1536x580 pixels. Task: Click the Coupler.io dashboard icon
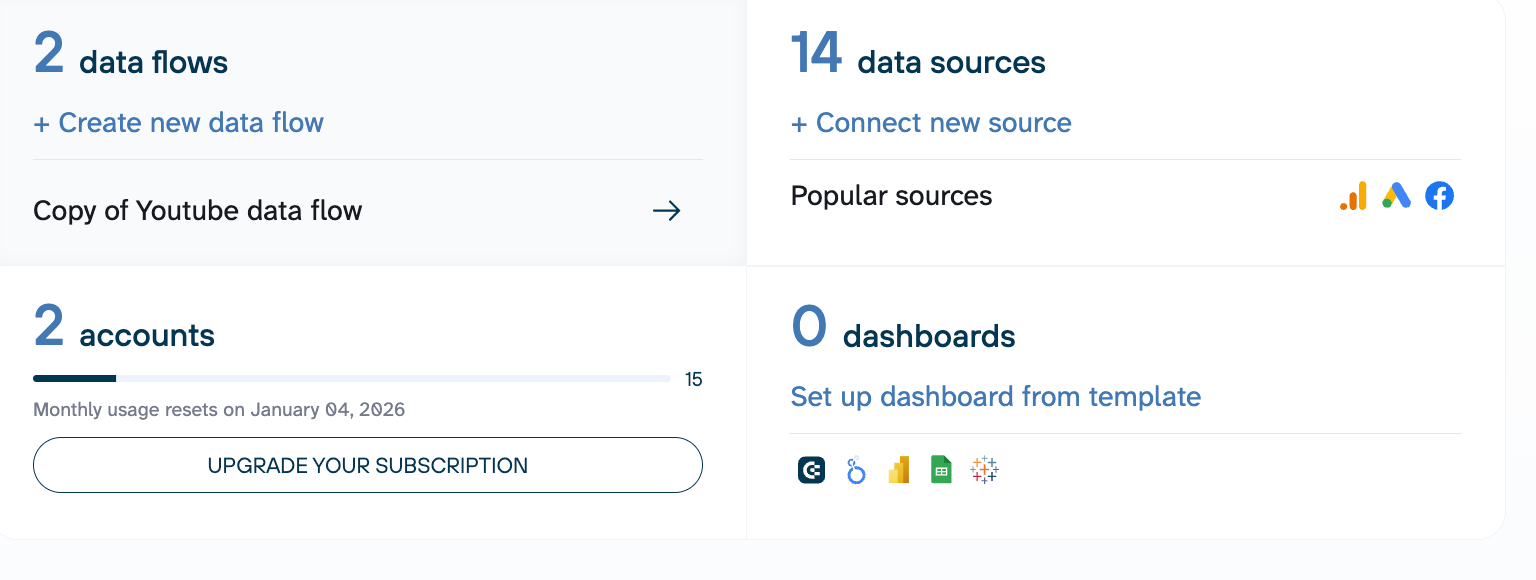coord(811,470)
